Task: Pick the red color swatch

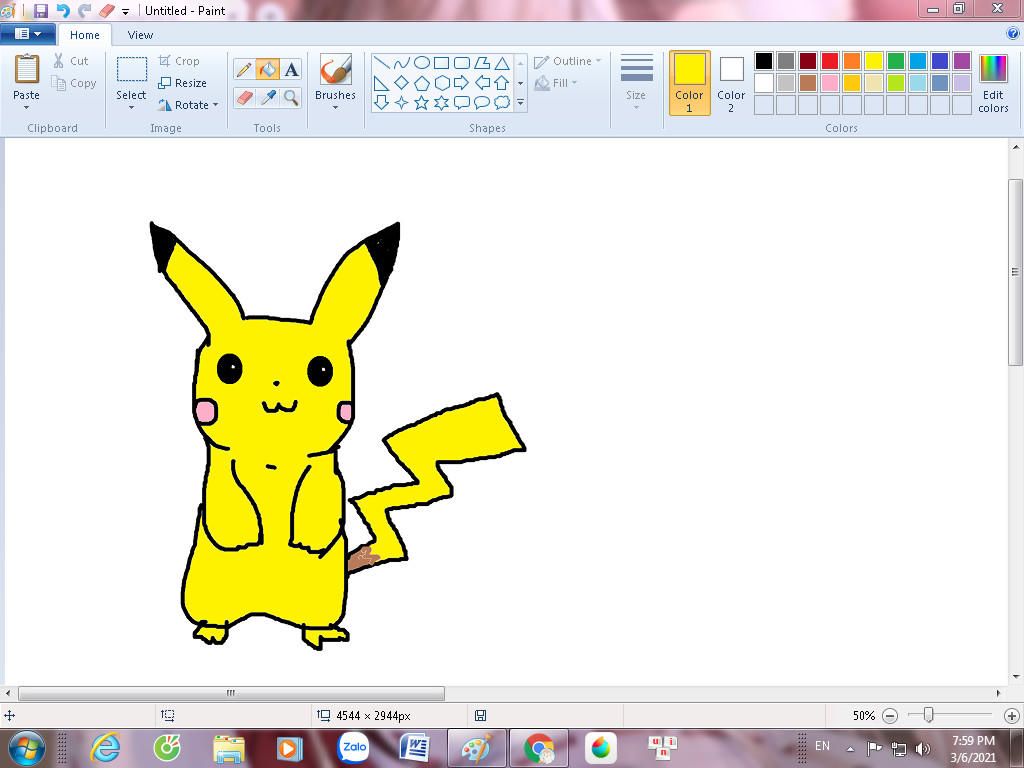Action: point(829,61)
